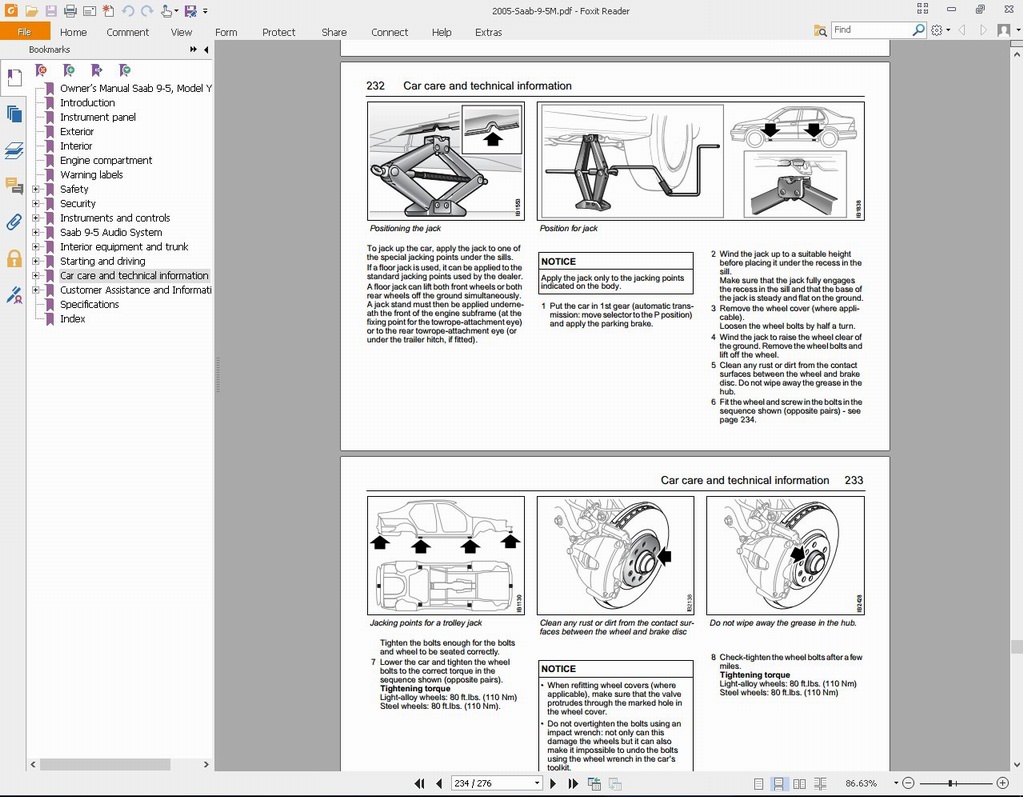Switch to continuous facing view
This screenshot has width=1023, height=797.
click(x=820, y=783)
